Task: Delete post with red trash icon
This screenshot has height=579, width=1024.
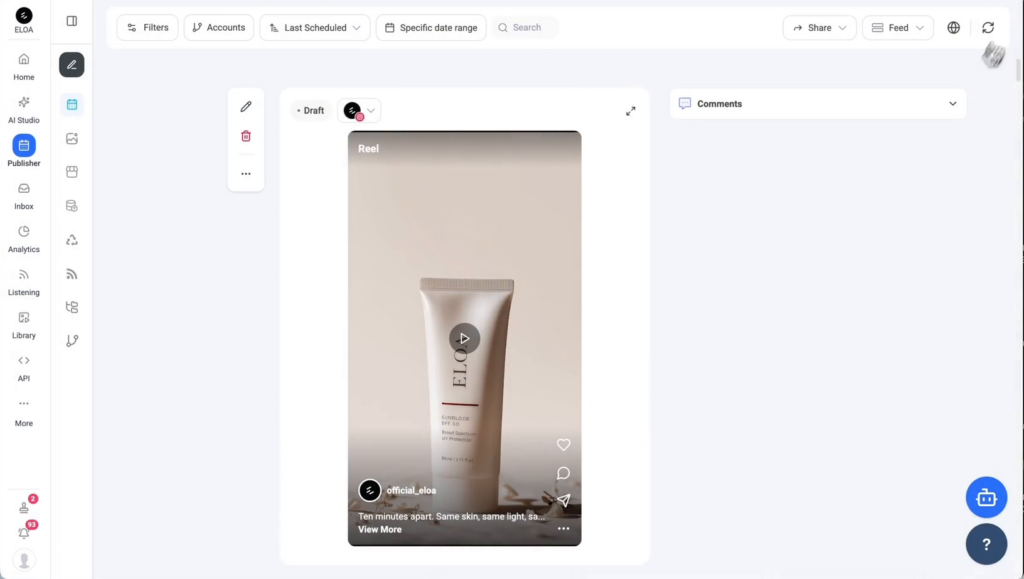Action: 246,136
